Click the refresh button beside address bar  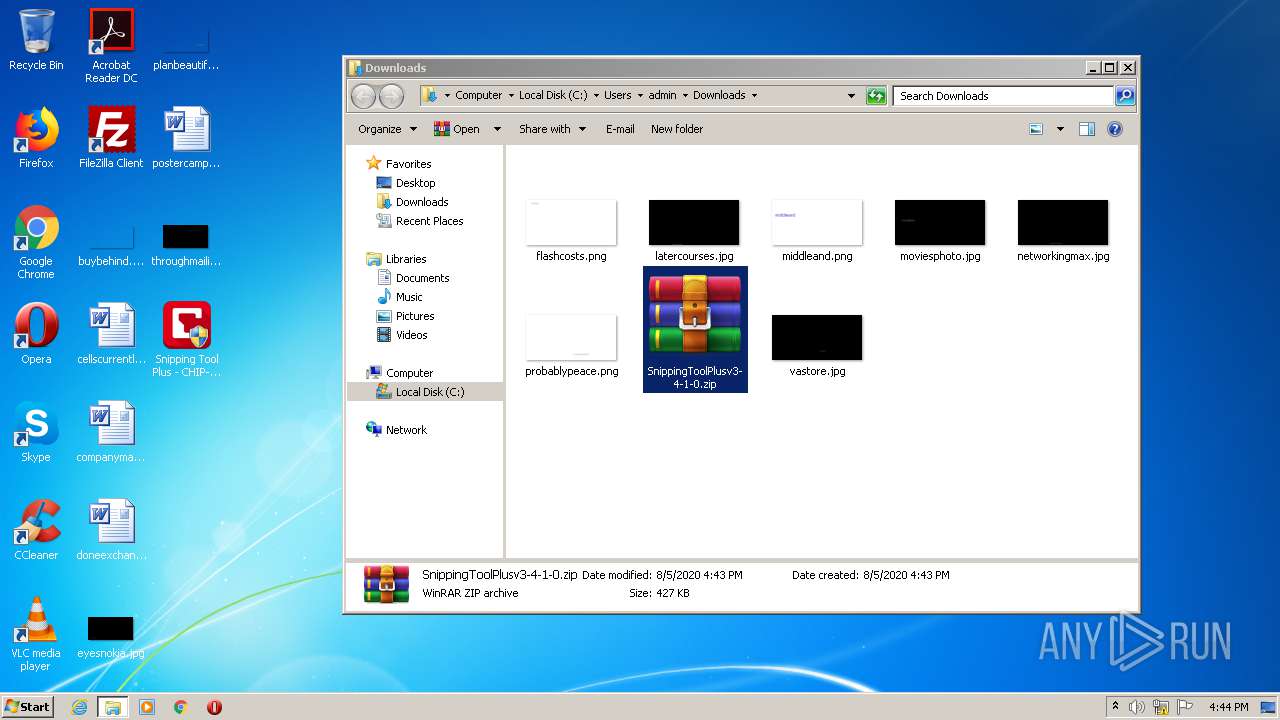point(876,96)
